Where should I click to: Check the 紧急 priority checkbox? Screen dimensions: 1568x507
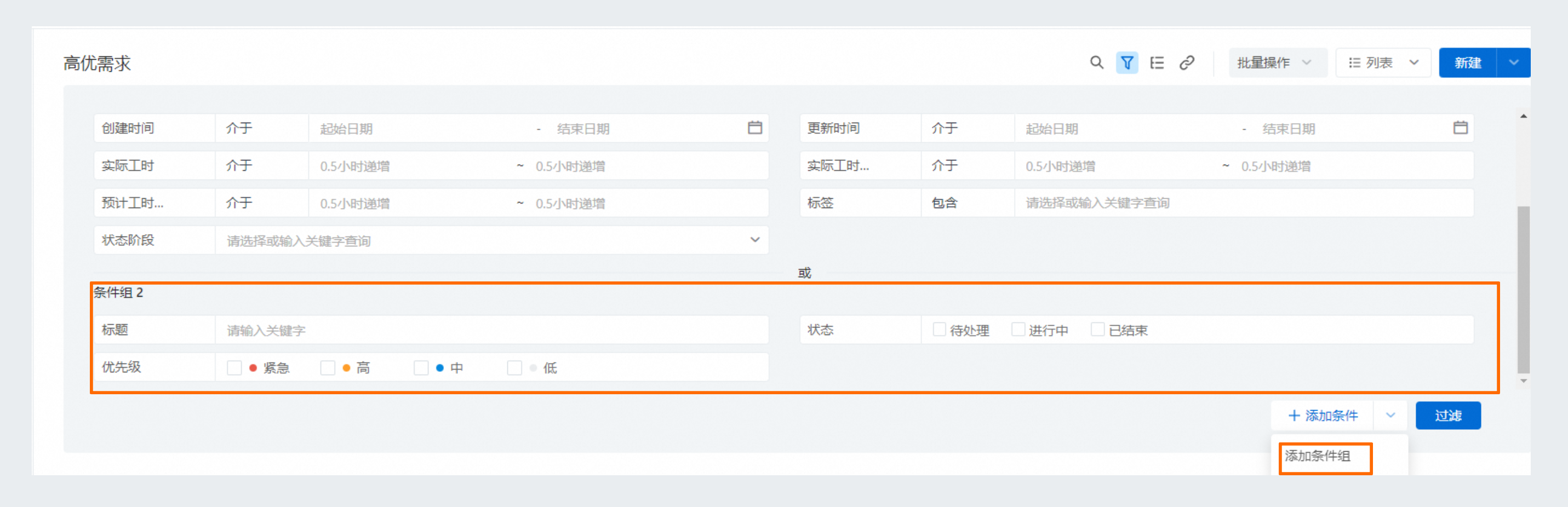(234, 367)
